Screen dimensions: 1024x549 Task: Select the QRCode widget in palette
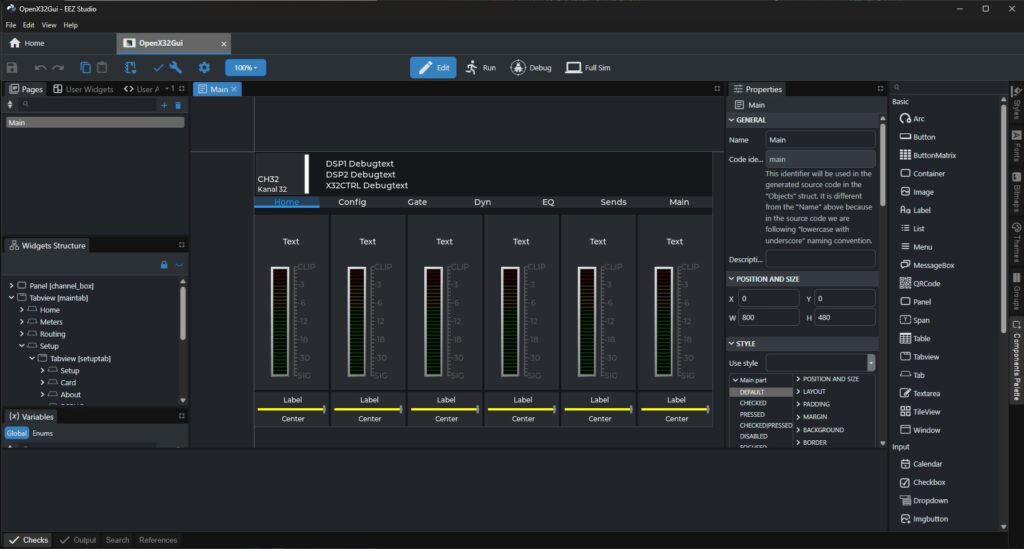pos(925,283)
